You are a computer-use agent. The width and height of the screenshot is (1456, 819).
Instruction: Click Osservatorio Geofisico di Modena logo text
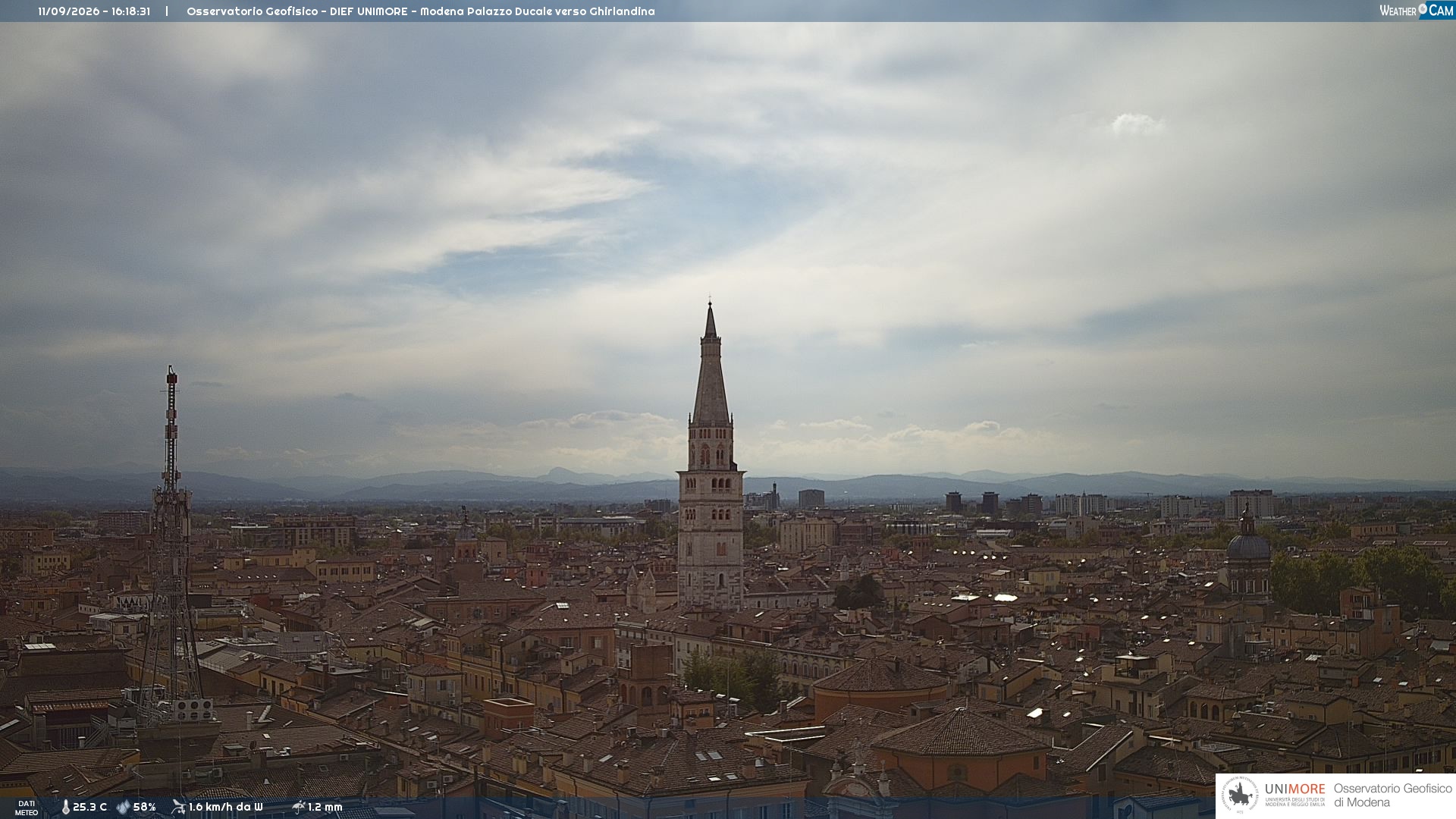tap(1392, 795)
